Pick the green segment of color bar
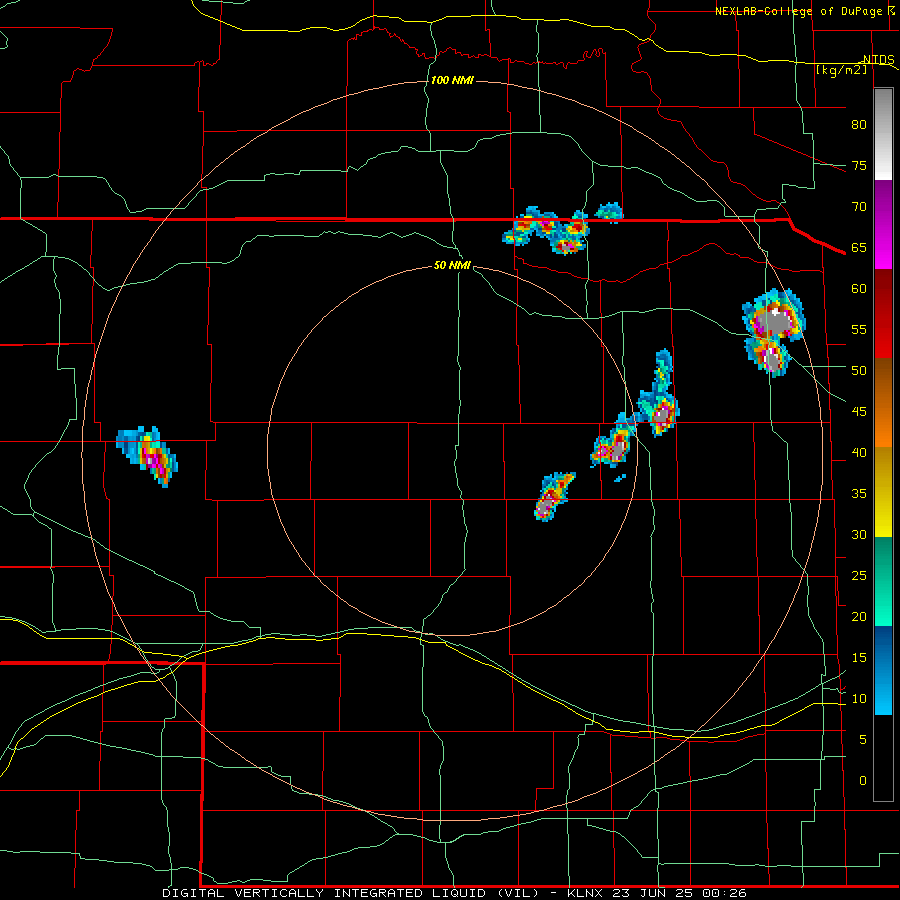Image resolution: width=900 pixels, height=900 pixels. point(883,581)
